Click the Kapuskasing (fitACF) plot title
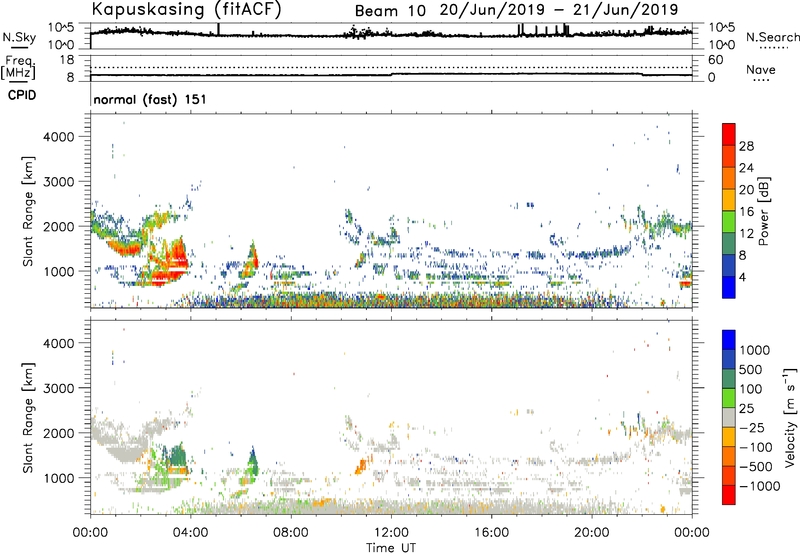 click(186, 9)
